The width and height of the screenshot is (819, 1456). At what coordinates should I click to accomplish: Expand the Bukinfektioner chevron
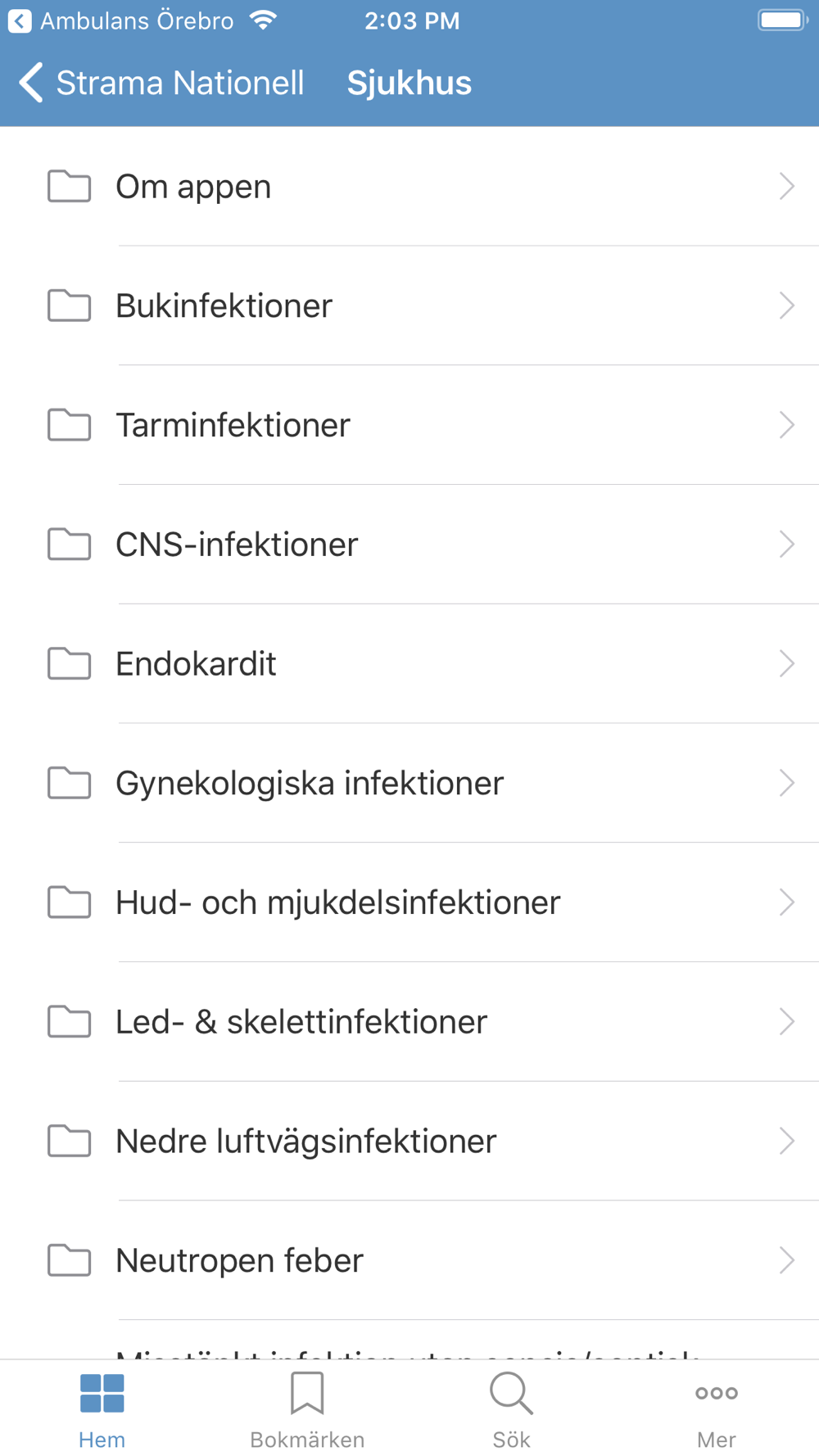[786, 305]
